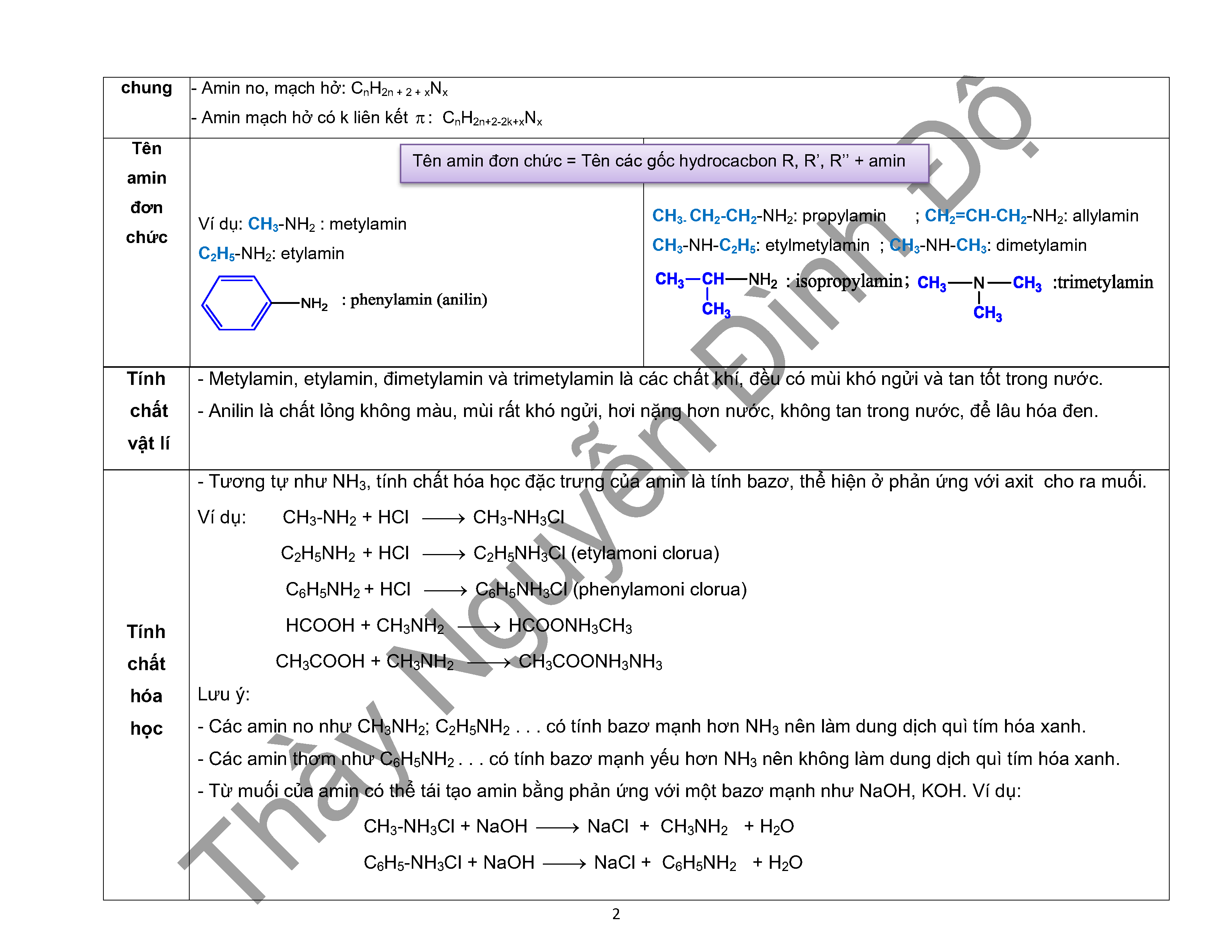Click the 'Lưu ý:' note heading
Image resolution: width=1232 pixels, height=952 pixels.
pyautogui.click(x=223, y=694)
